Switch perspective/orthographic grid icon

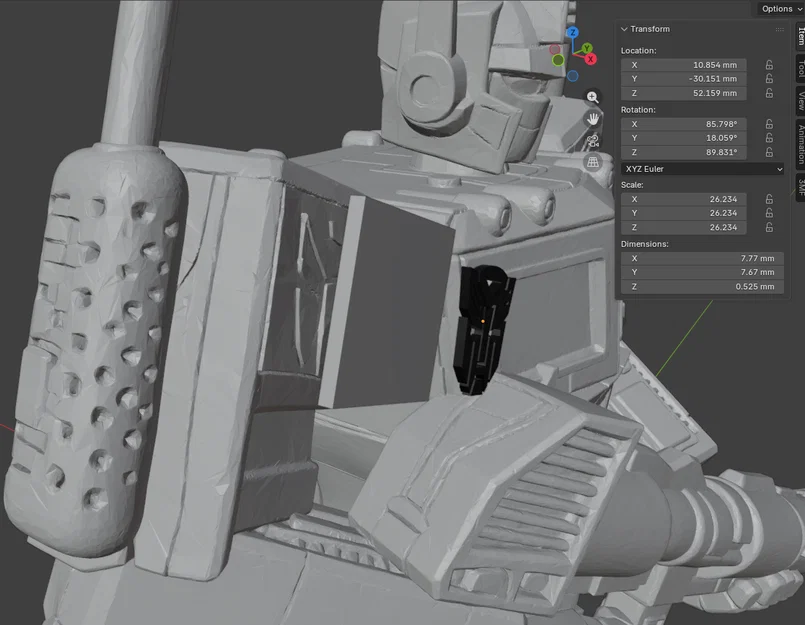pos(592,162)
